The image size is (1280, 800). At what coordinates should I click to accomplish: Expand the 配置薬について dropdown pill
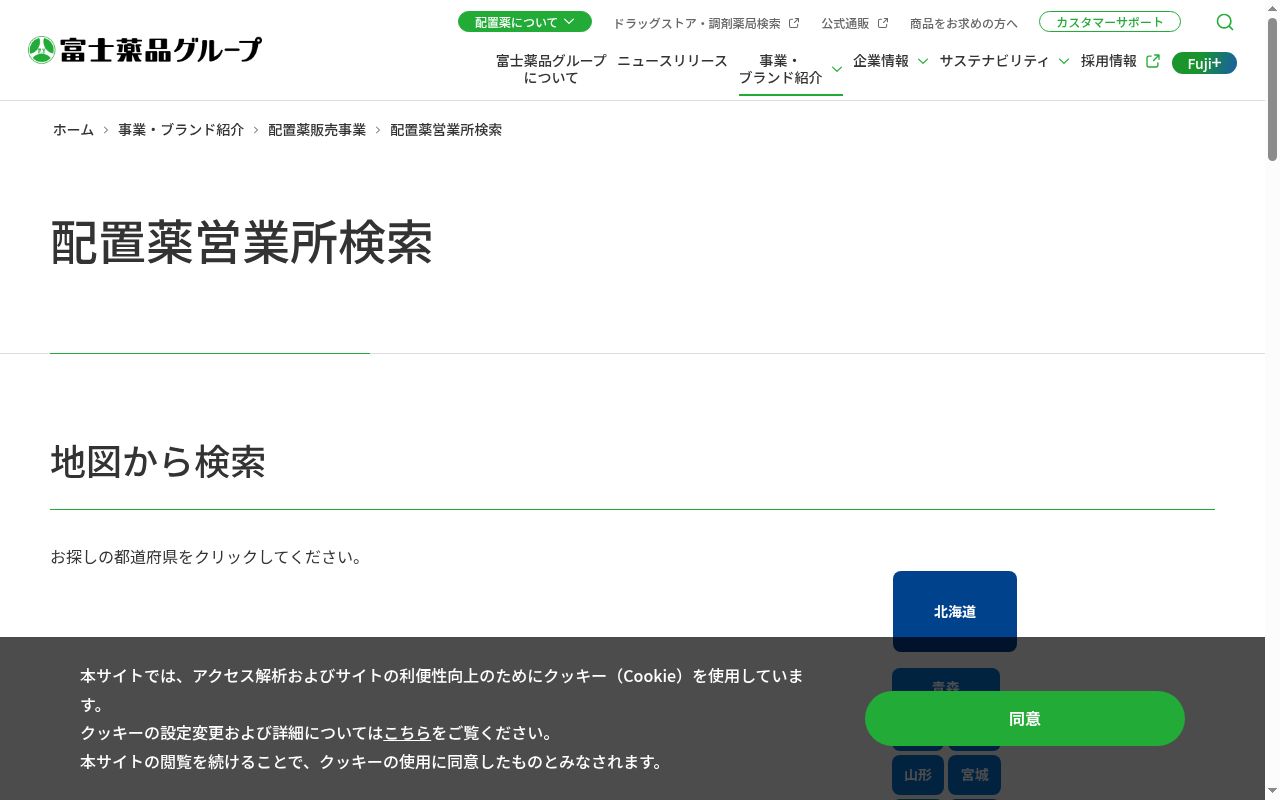(x=525, y=22)
